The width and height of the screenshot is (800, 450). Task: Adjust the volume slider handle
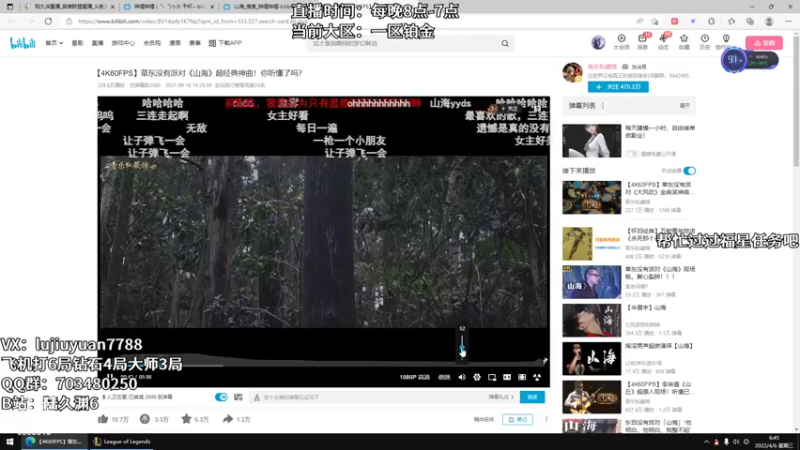click(462, 349)
